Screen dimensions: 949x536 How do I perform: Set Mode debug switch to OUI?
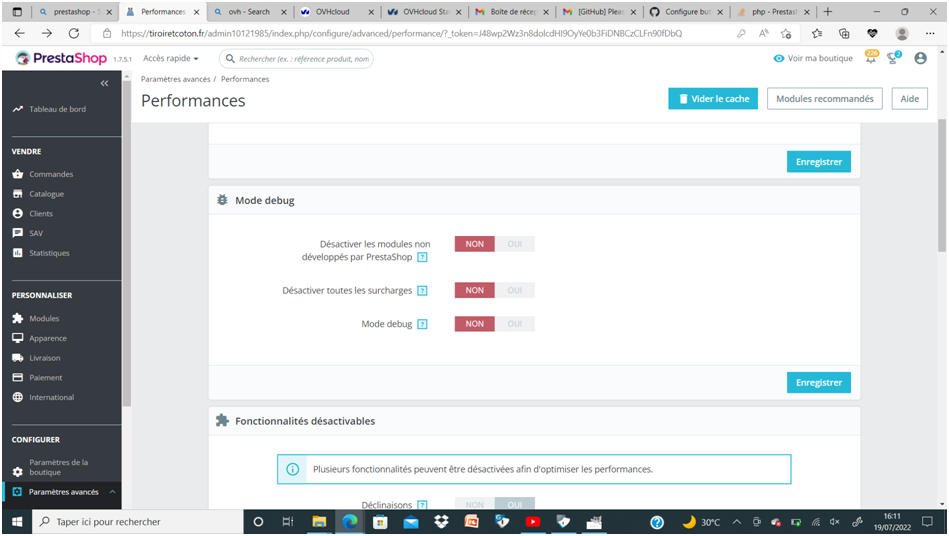pyautogui.click(x=515, y=324)
